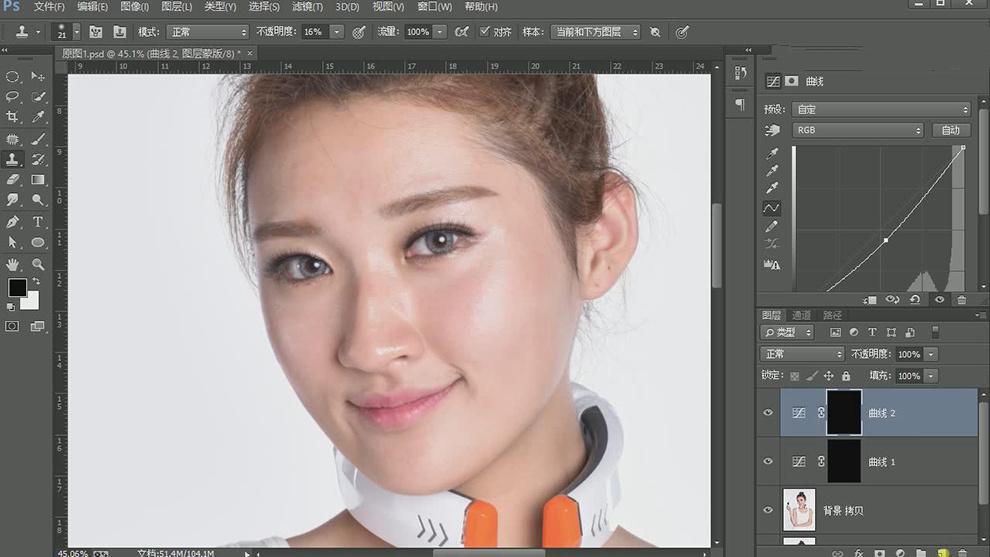Click the 自动 auto button in Curves
The height and width of the screenshot is (557, 990).
pos(950,130)
